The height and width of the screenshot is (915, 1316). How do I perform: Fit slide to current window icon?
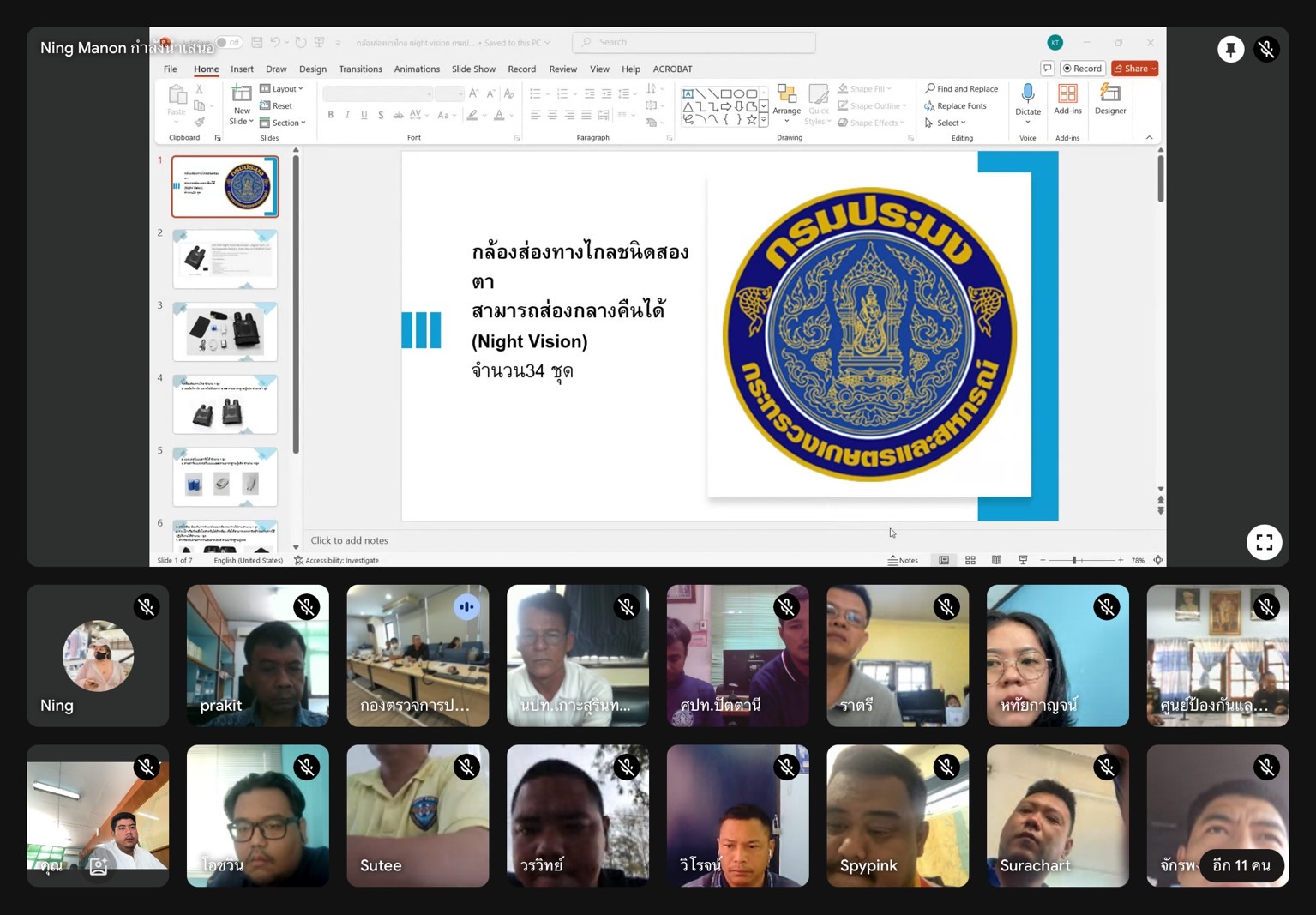click(x=1158, y=560)
